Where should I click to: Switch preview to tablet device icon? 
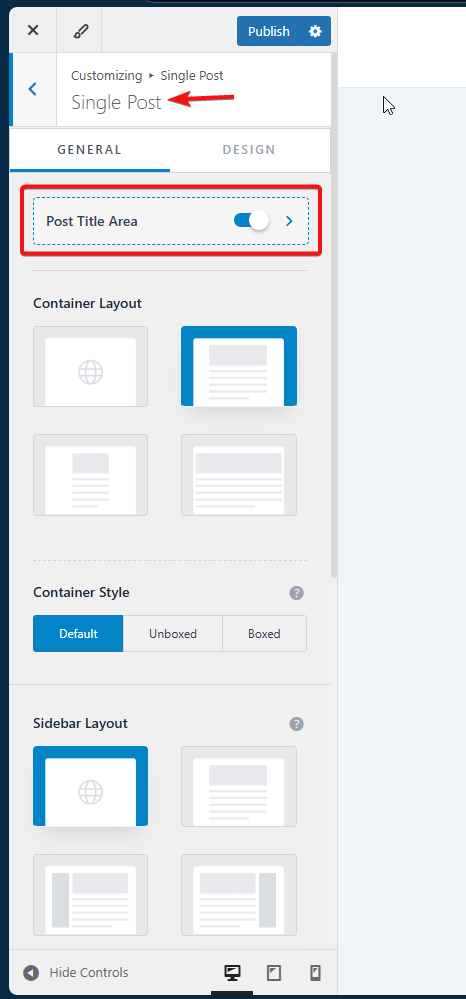(273, 973)
